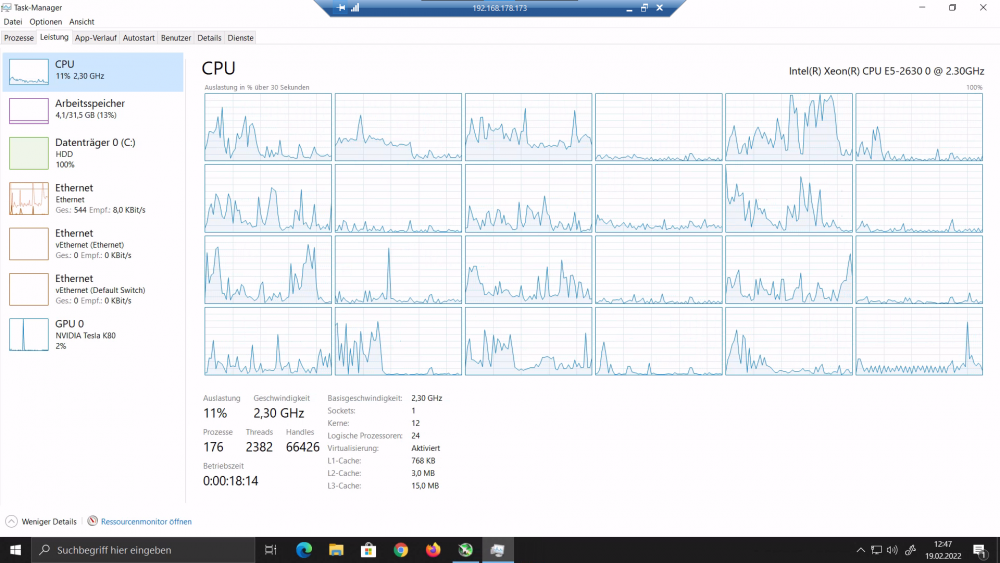Open the Ansicht menu
This screenshot has height=563, width=1000.
click(x=82, y=22)
